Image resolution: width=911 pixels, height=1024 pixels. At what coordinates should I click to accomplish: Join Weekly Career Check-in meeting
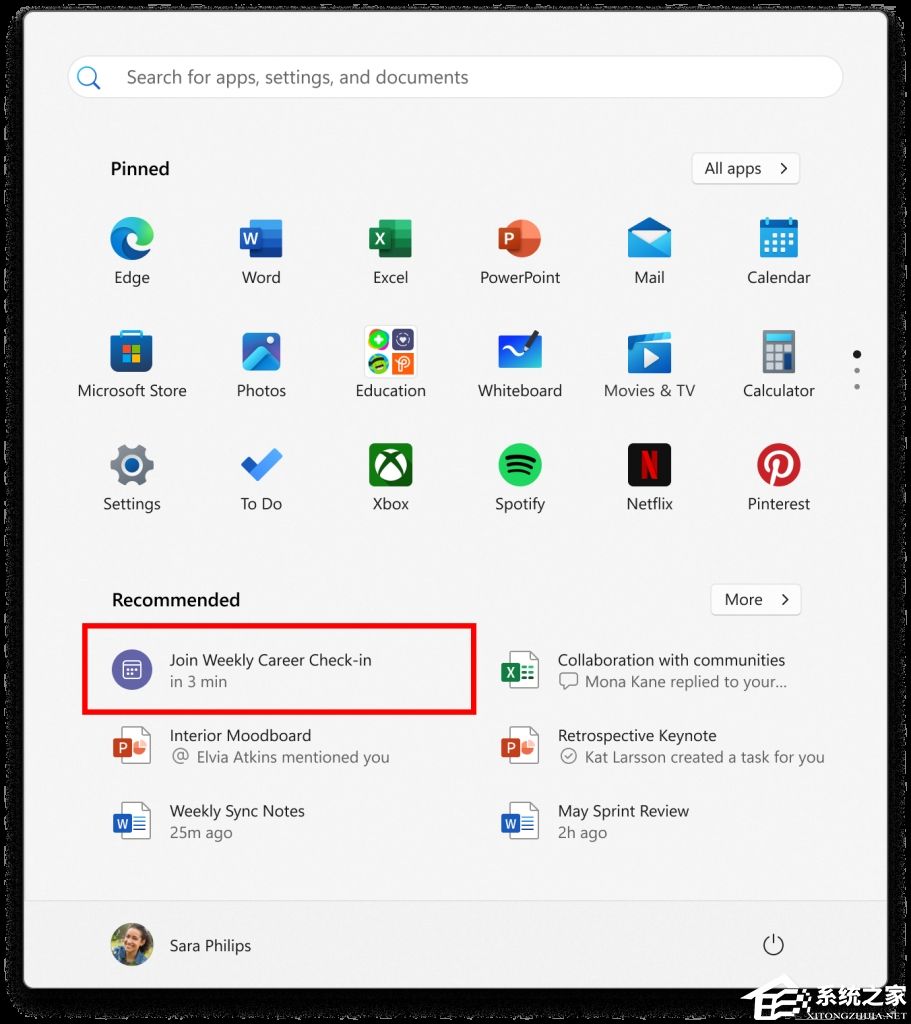click(278, 670)
